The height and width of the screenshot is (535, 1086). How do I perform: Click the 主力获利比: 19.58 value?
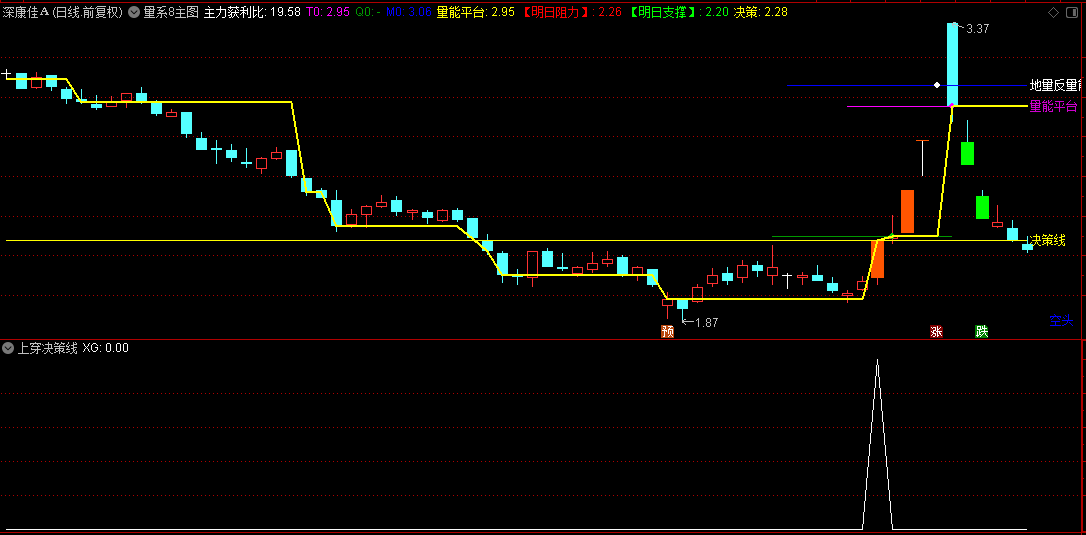coord(252,12)
